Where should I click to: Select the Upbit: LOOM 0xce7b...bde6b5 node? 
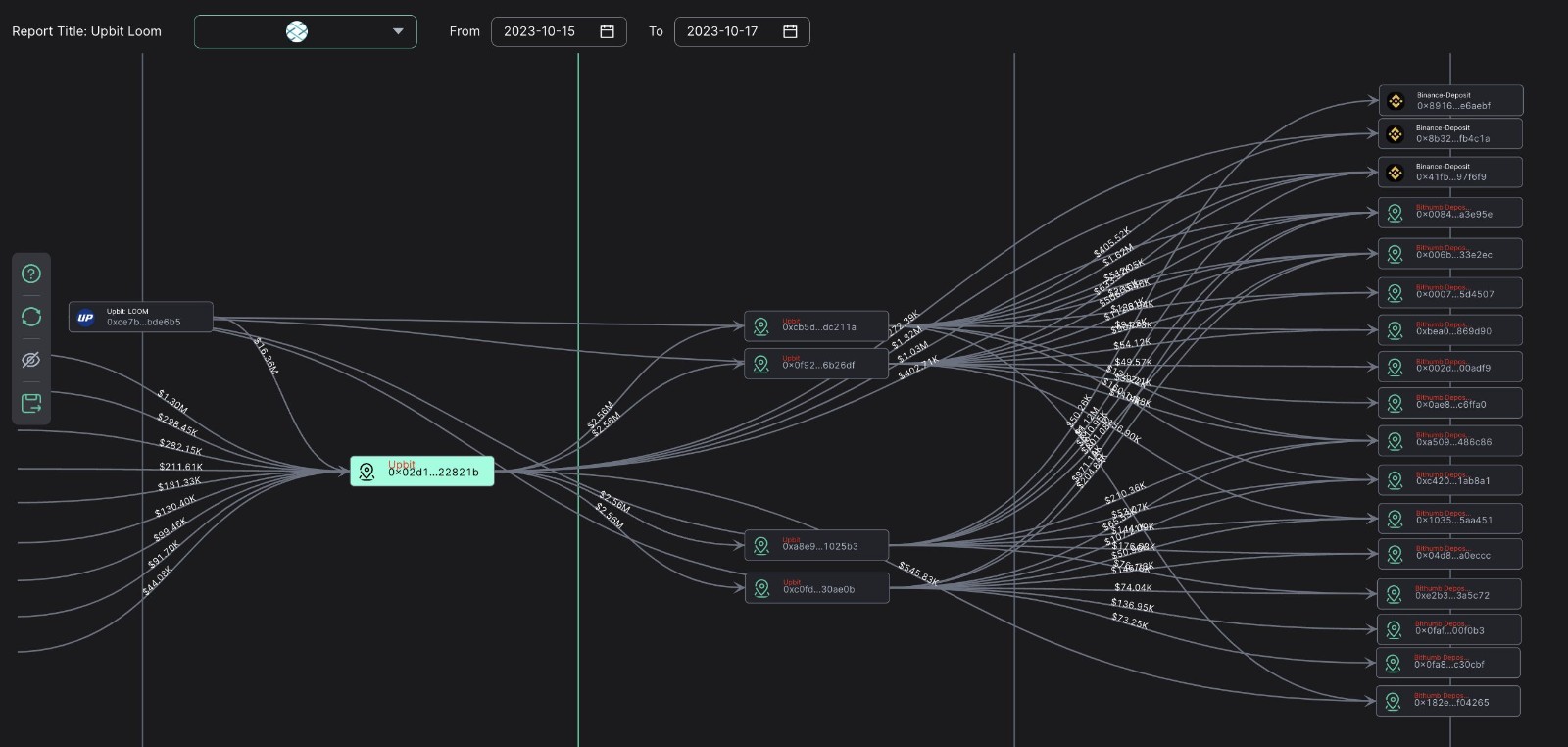coord(140,317)
